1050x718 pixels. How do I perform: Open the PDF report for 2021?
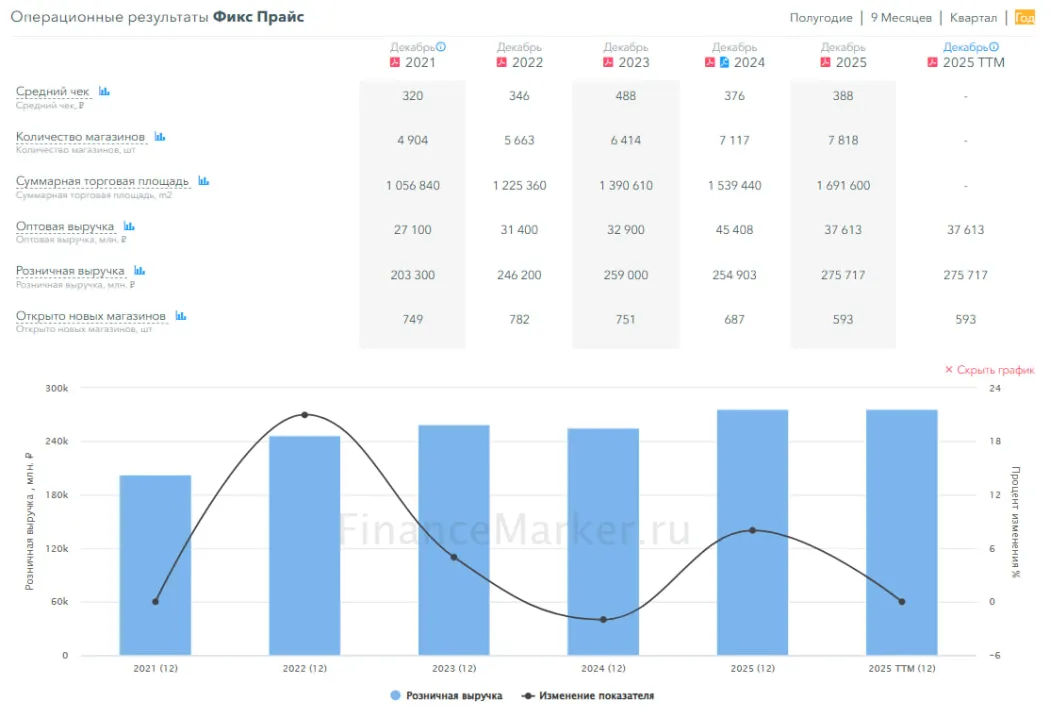click(x=394, y=62)
